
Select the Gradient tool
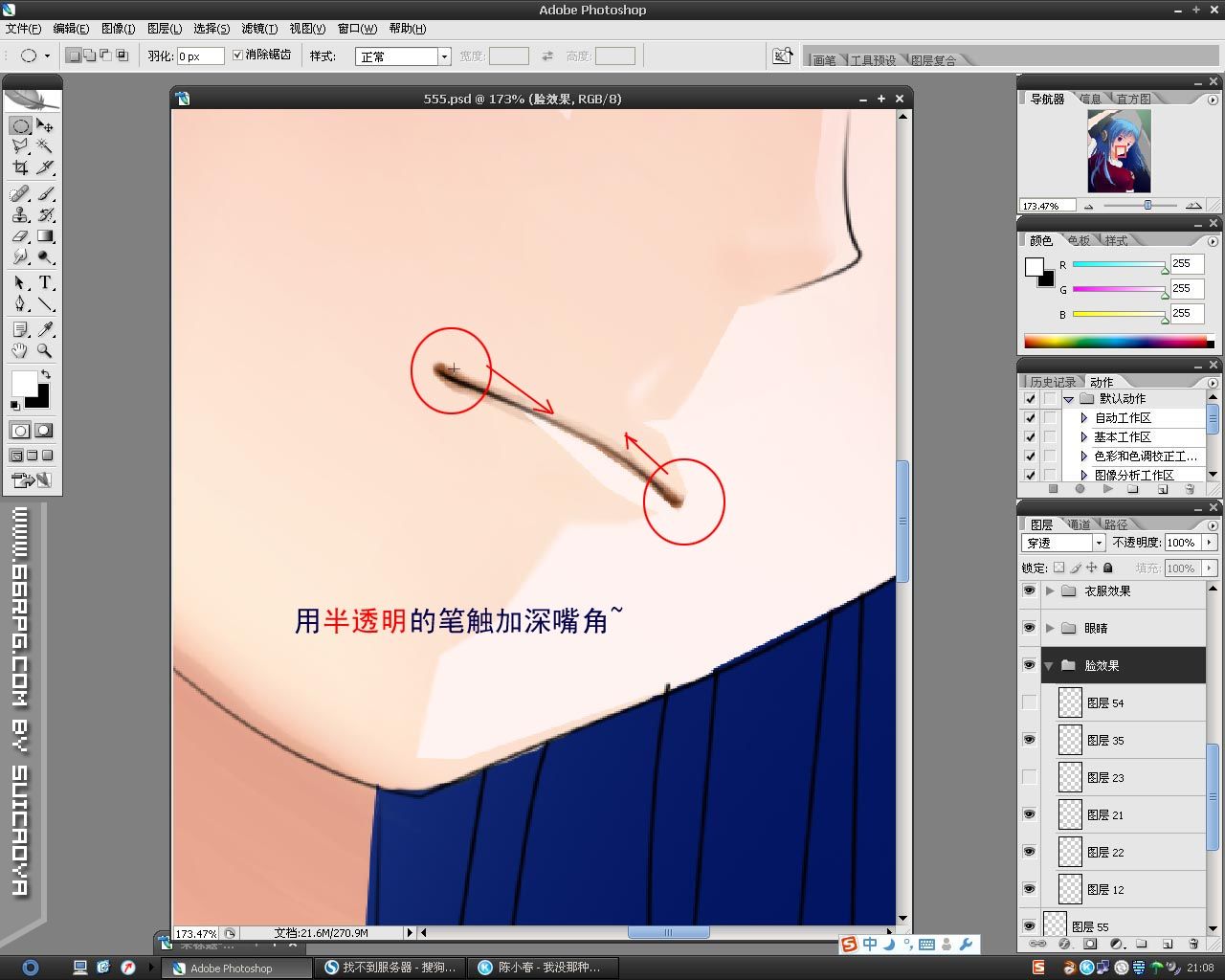point(45,236)
